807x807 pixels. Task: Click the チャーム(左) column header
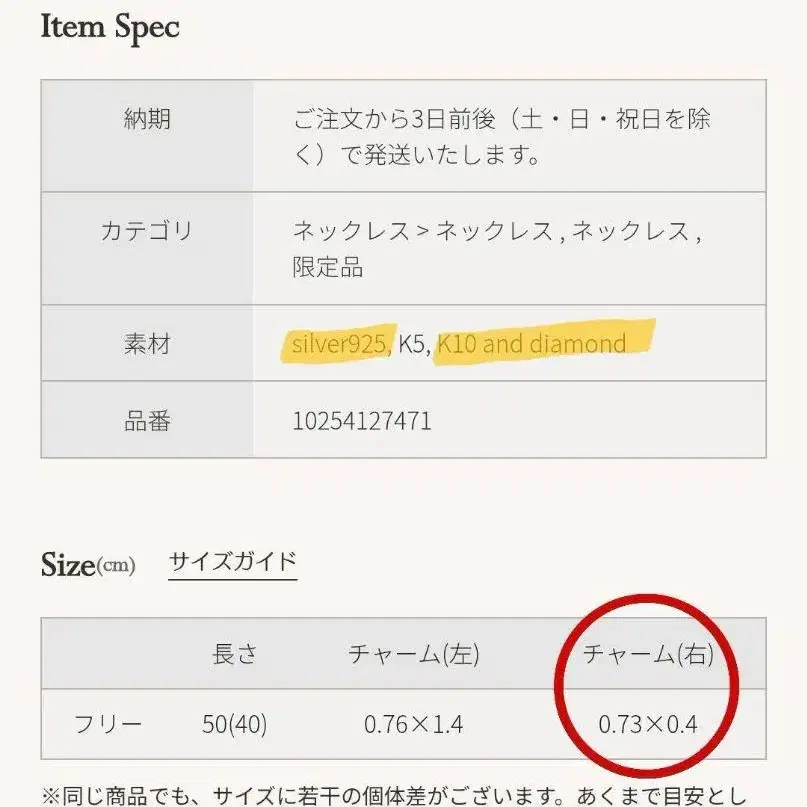click(x=413, y=655)
